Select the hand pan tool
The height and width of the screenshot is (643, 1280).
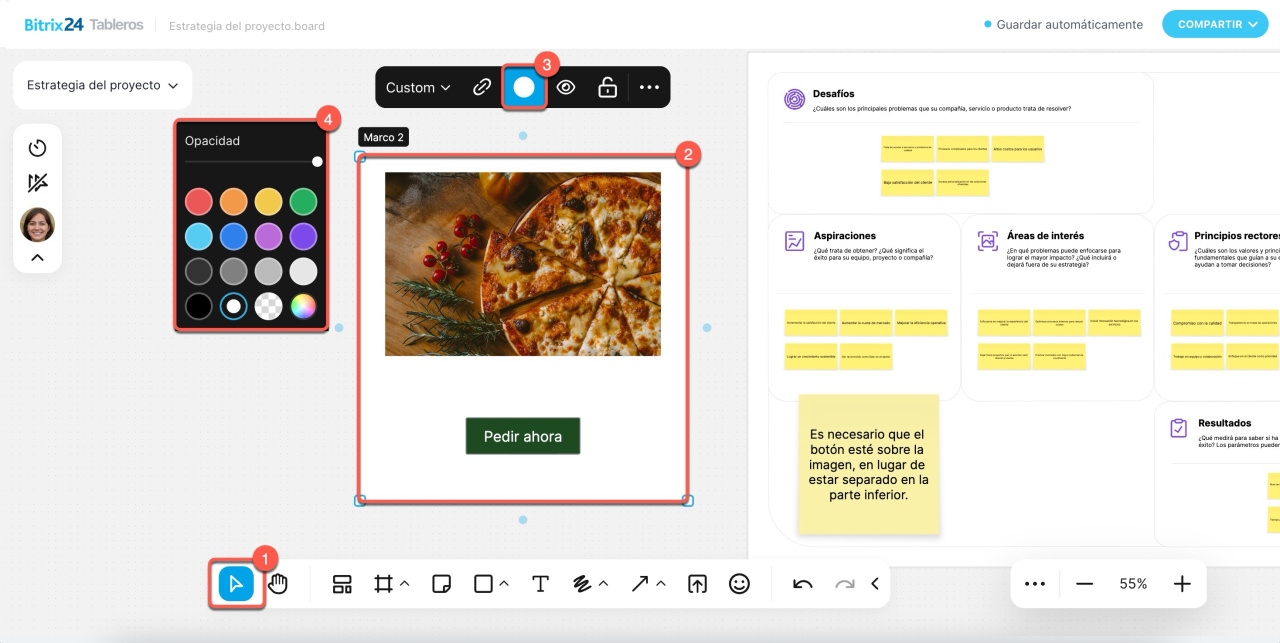(x=278, y=584)
